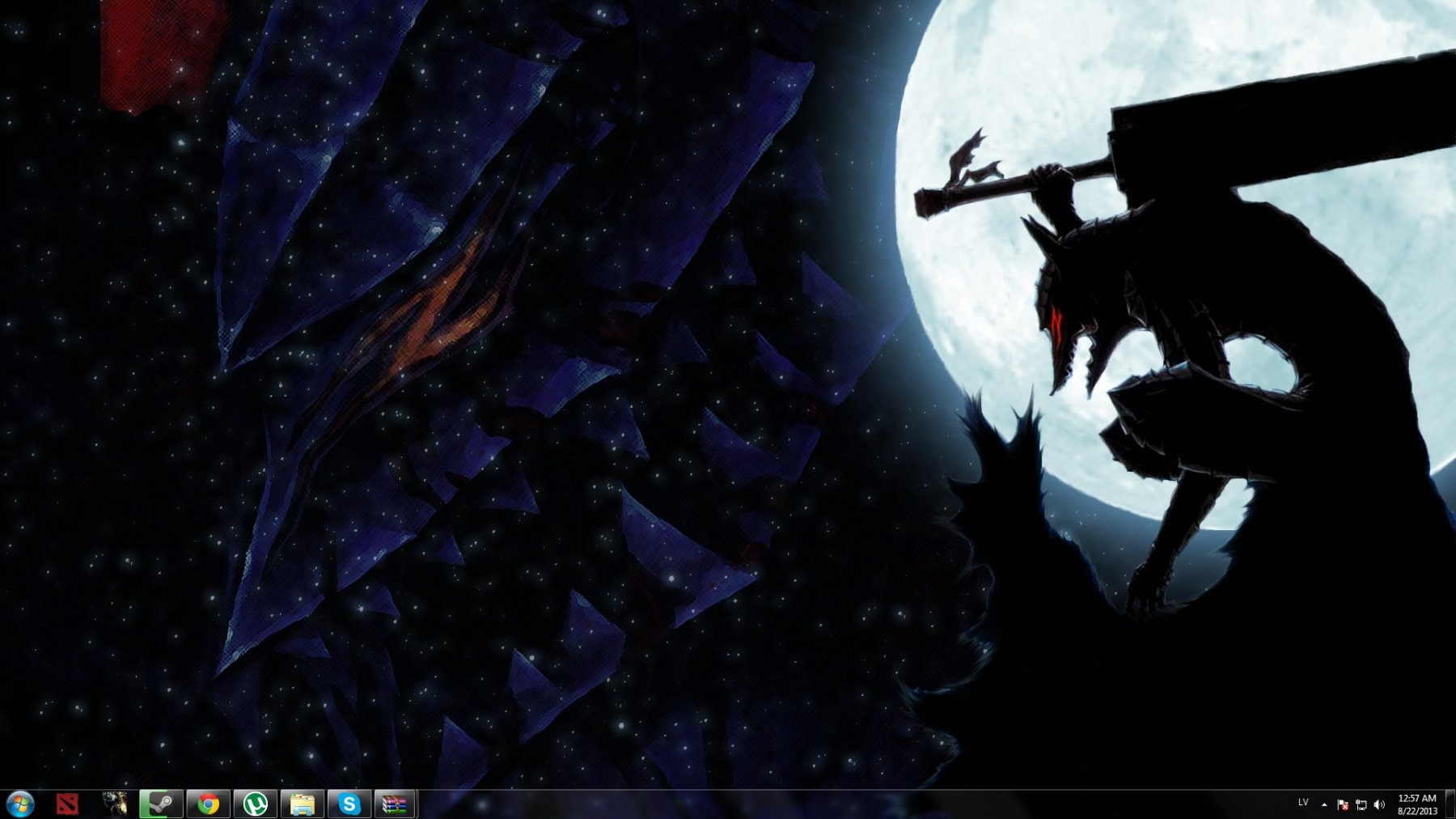The width and height of the screenshot is (1456, 819).
Task: Open the Windows Start menu orb
Action: point(20,804)
